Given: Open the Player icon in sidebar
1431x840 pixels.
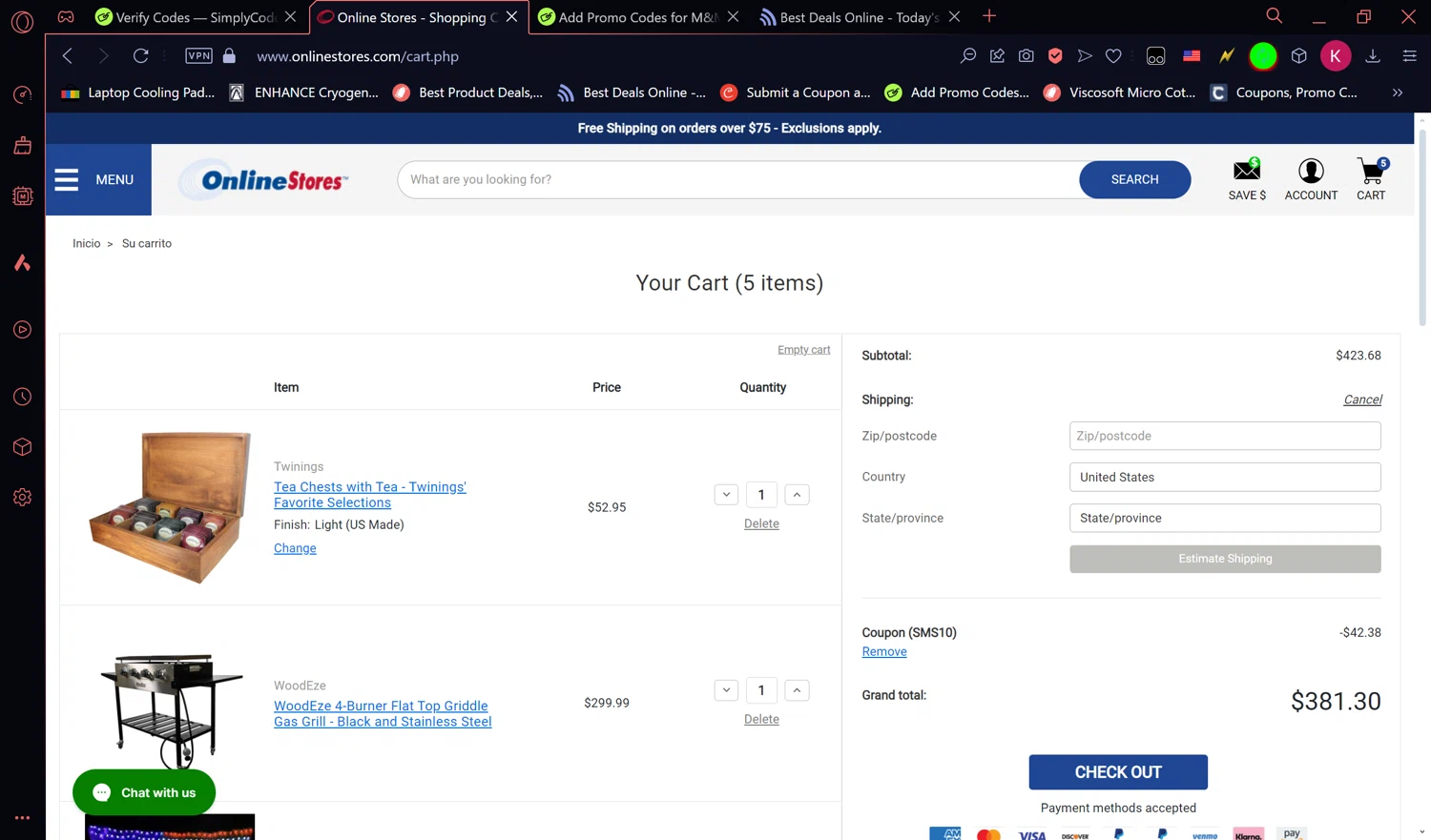Looking at the screenshot, I should pyautogui.click(x=22, y=329).
